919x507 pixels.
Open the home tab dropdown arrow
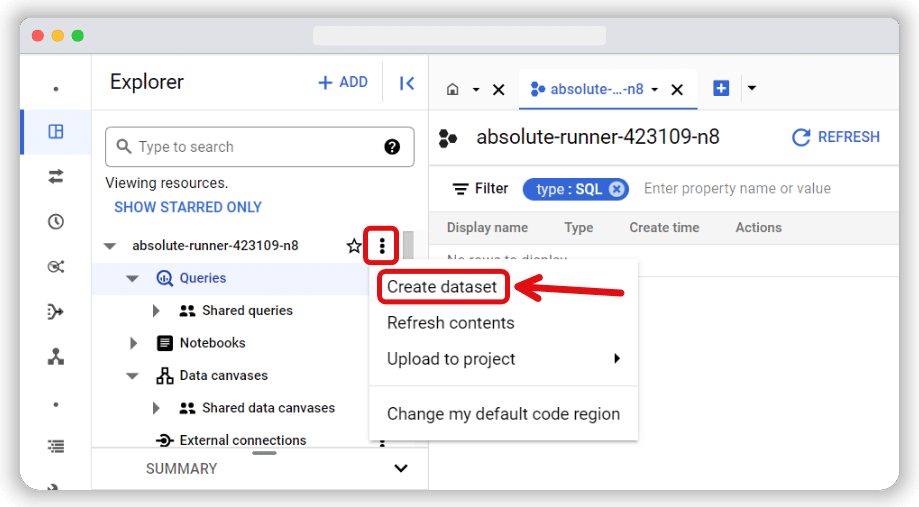point(476,90)
